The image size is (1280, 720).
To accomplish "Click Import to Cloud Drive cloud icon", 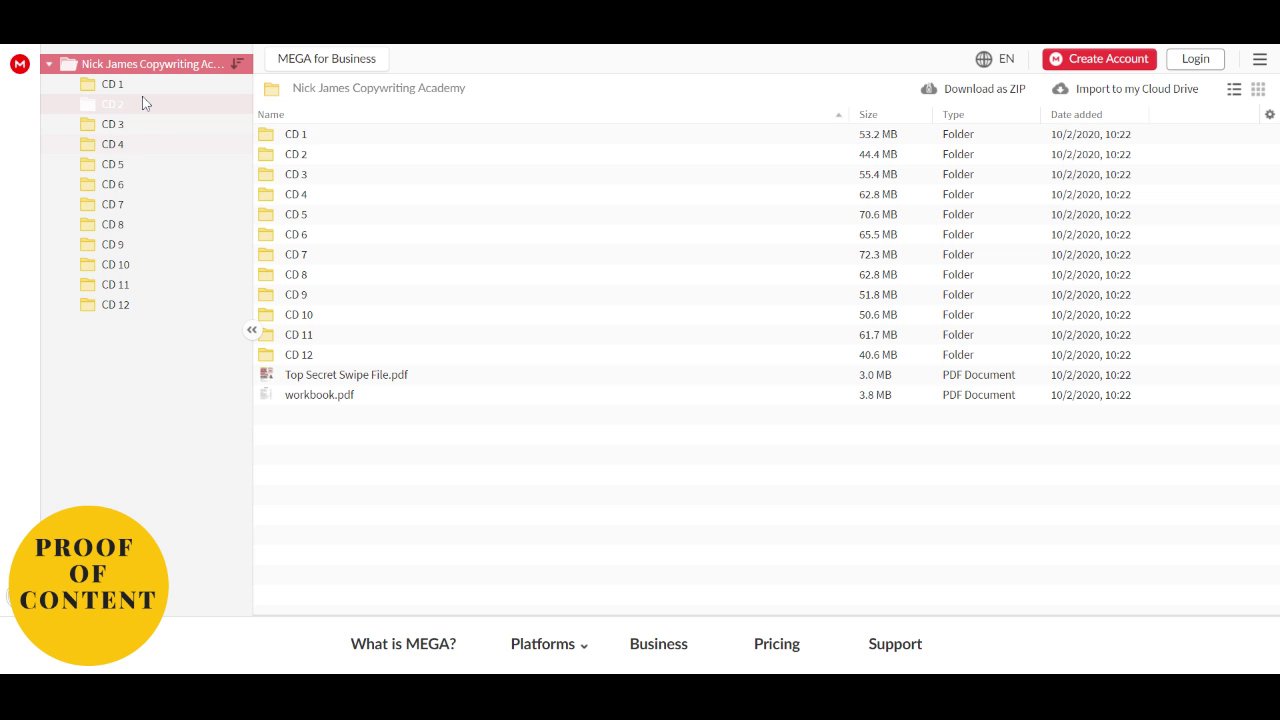I will point(1060,89).
